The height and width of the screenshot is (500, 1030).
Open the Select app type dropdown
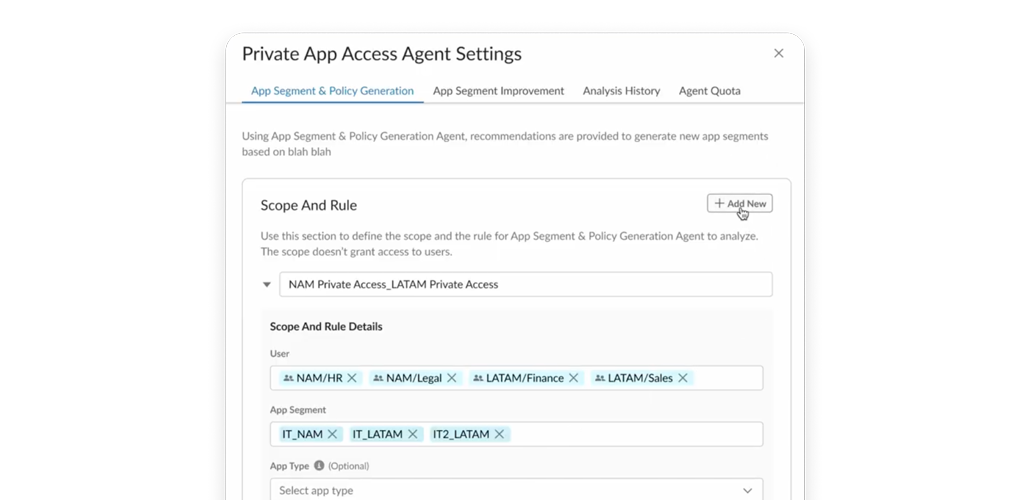(x=516, y=490)
